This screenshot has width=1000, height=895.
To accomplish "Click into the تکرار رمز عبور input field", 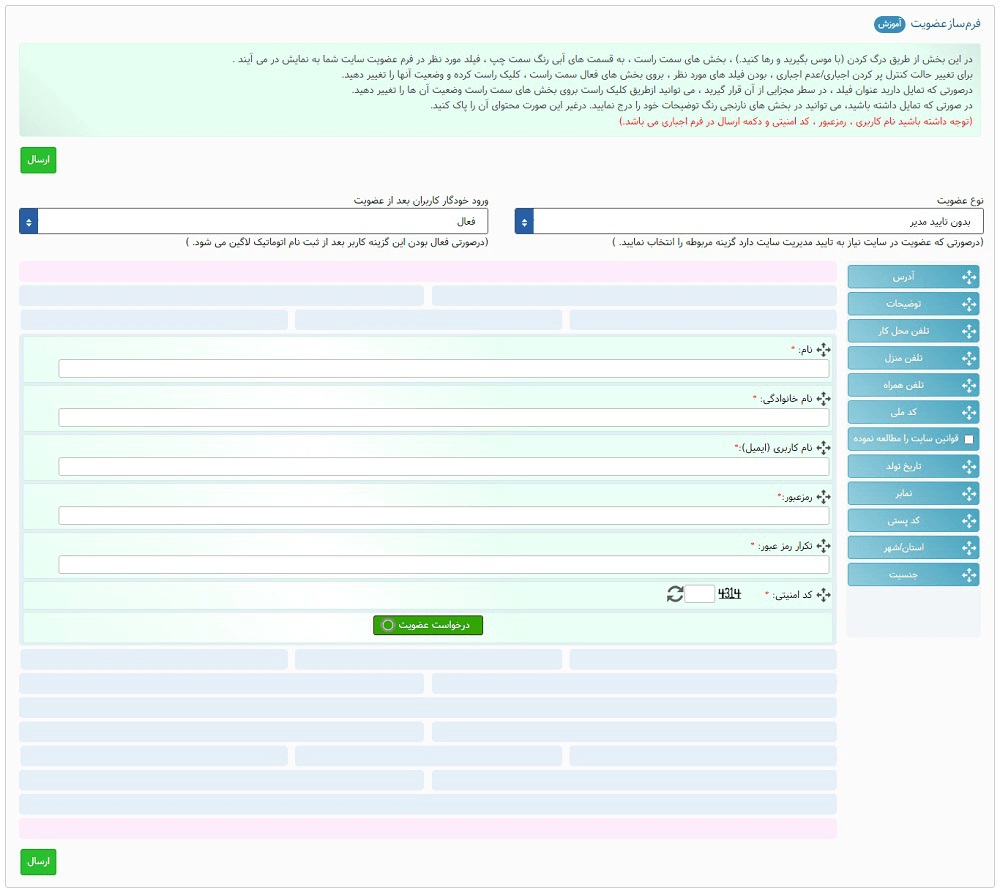I will click(x=443, y=565).
